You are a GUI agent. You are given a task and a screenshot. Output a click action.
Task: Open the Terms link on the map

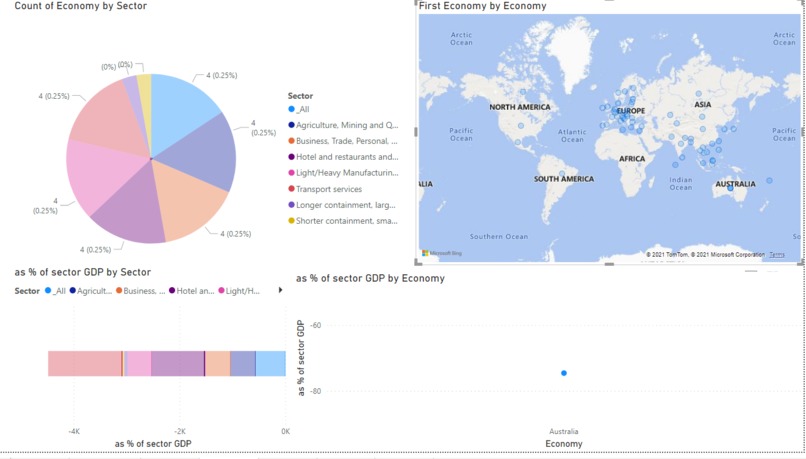pyautogui.click(x=777, y=254)
